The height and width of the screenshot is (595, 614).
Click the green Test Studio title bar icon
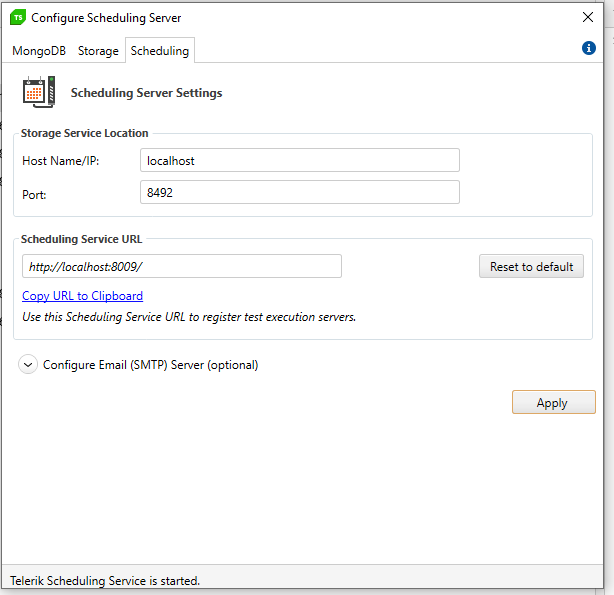pyautogui.click(x=18, y=18)
